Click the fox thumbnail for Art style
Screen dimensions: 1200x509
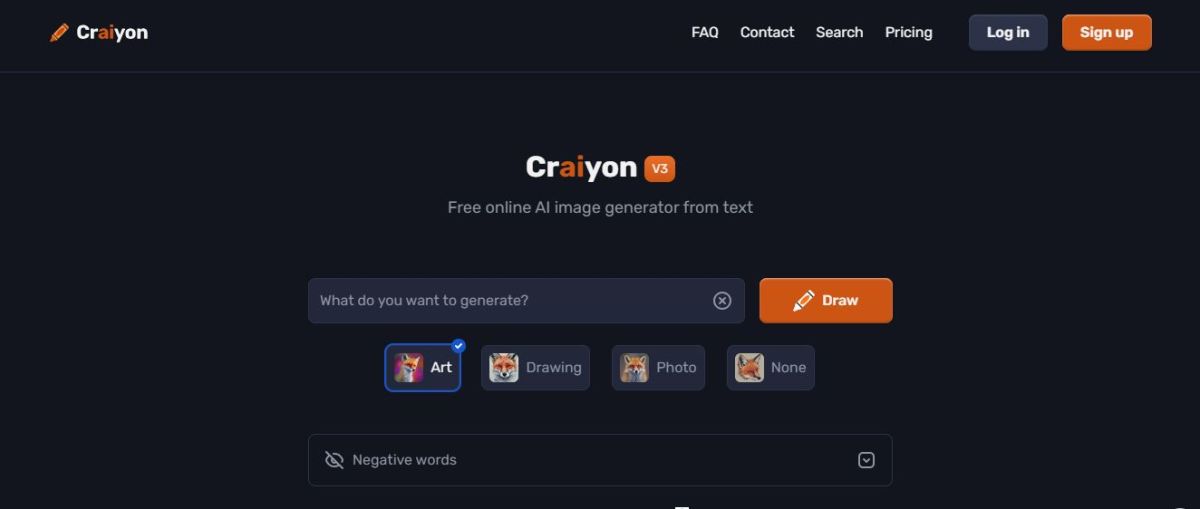click(x=408, y=368)
